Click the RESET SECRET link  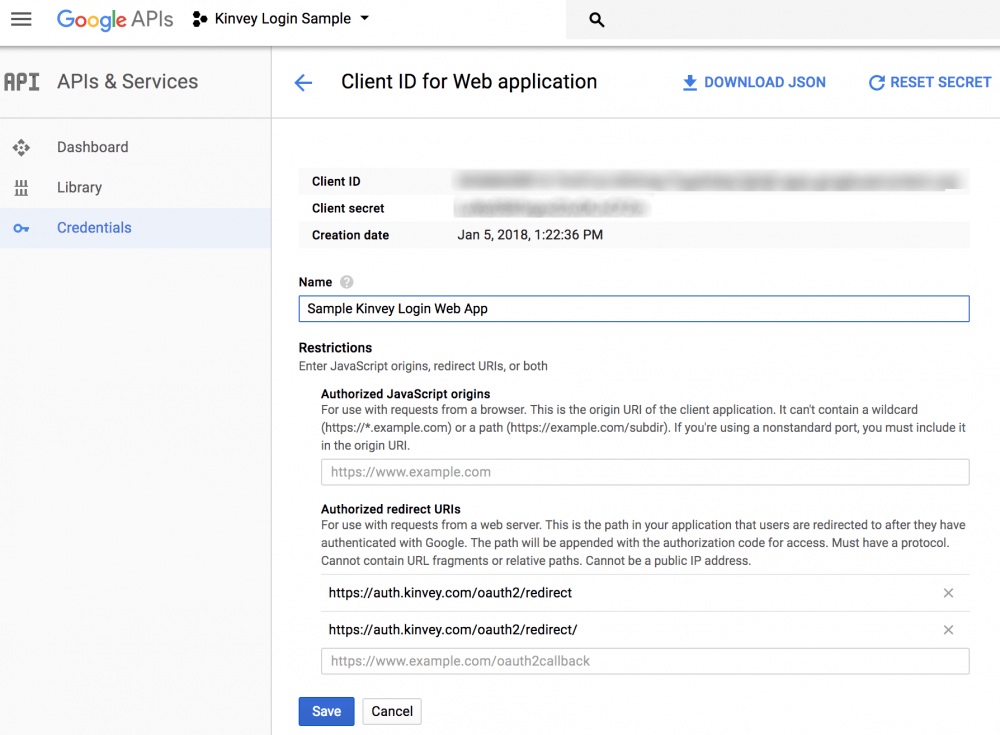941,82
